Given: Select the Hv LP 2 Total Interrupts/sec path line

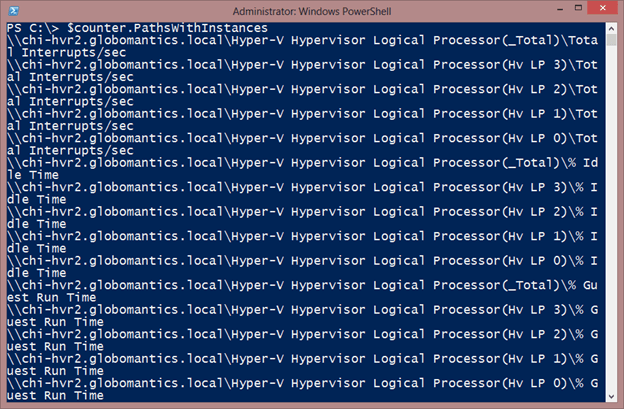Looking at the screenshot, I should [x=302, y=95].
